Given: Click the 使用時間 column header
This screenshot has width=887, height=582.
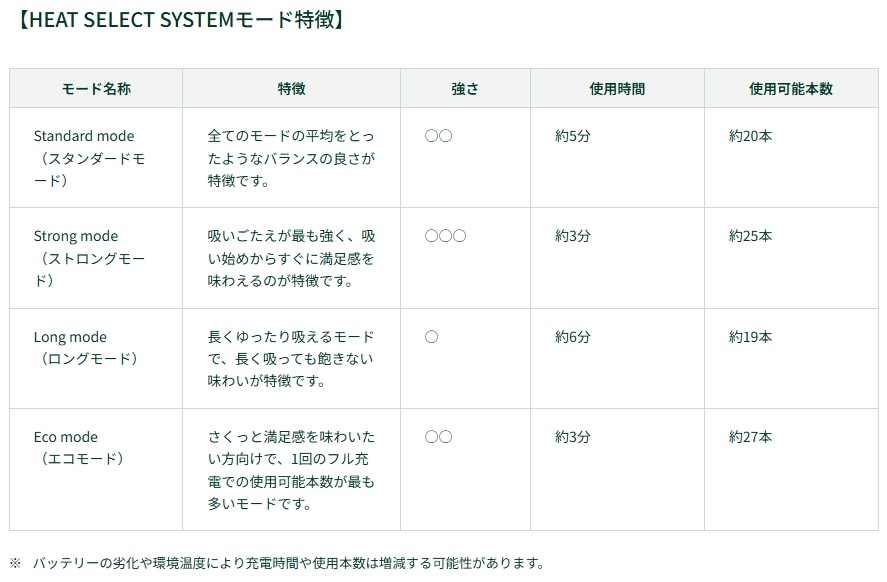Looking at the screenshot, I should (617, 89).
